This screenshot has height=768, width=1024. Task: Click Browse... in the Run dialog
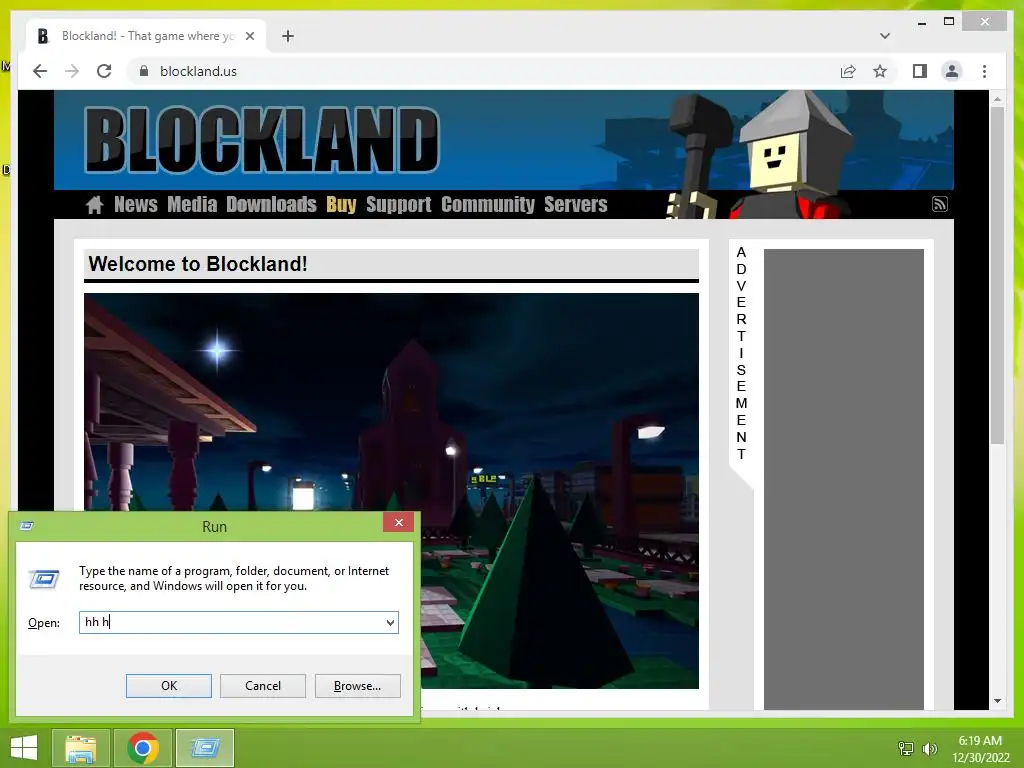point(357,686)
